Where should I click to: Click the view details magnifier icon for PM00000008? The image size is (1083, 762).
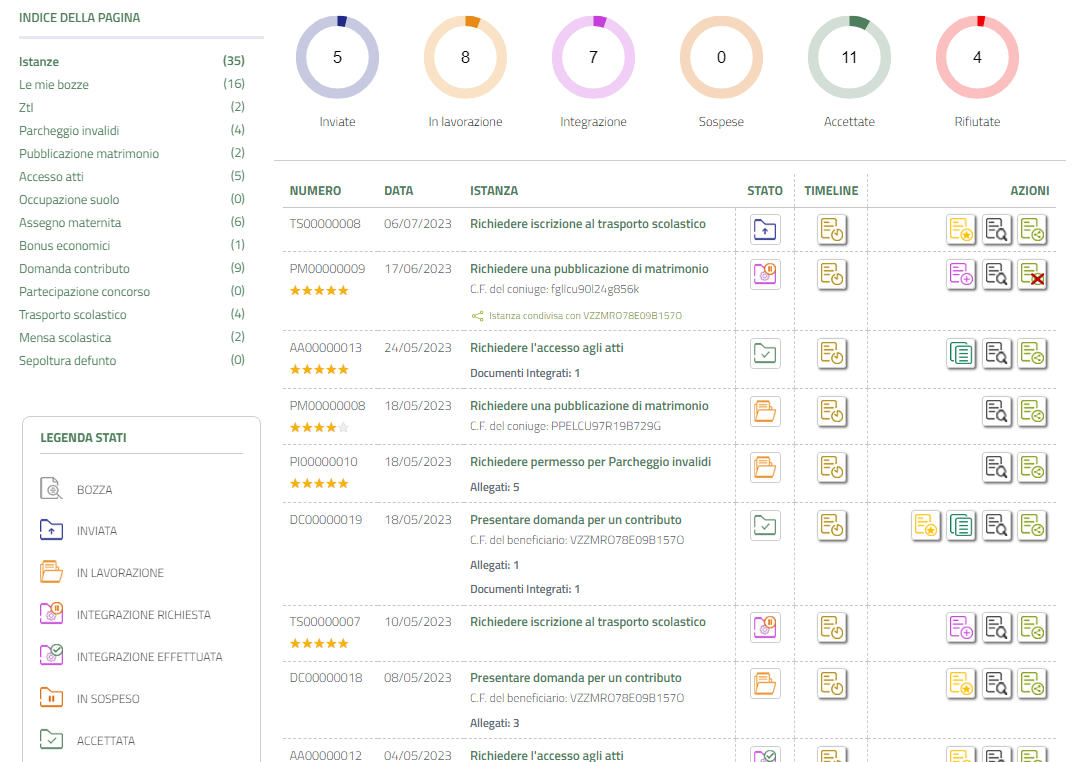[997, 411]
